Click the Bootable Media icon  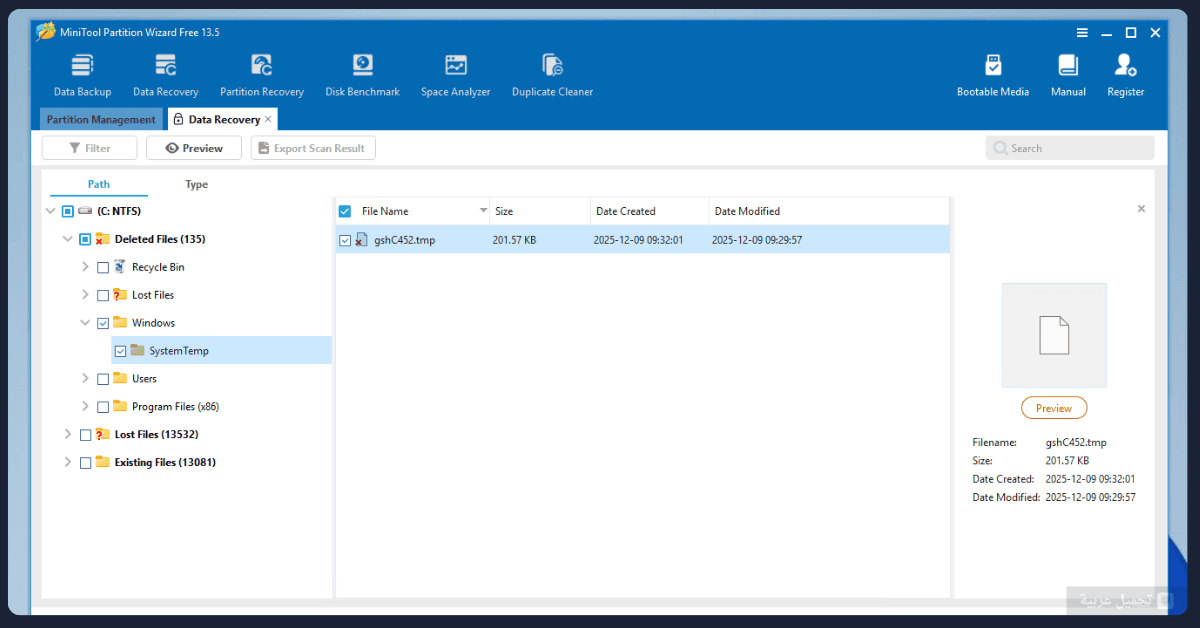coord(993,66)
